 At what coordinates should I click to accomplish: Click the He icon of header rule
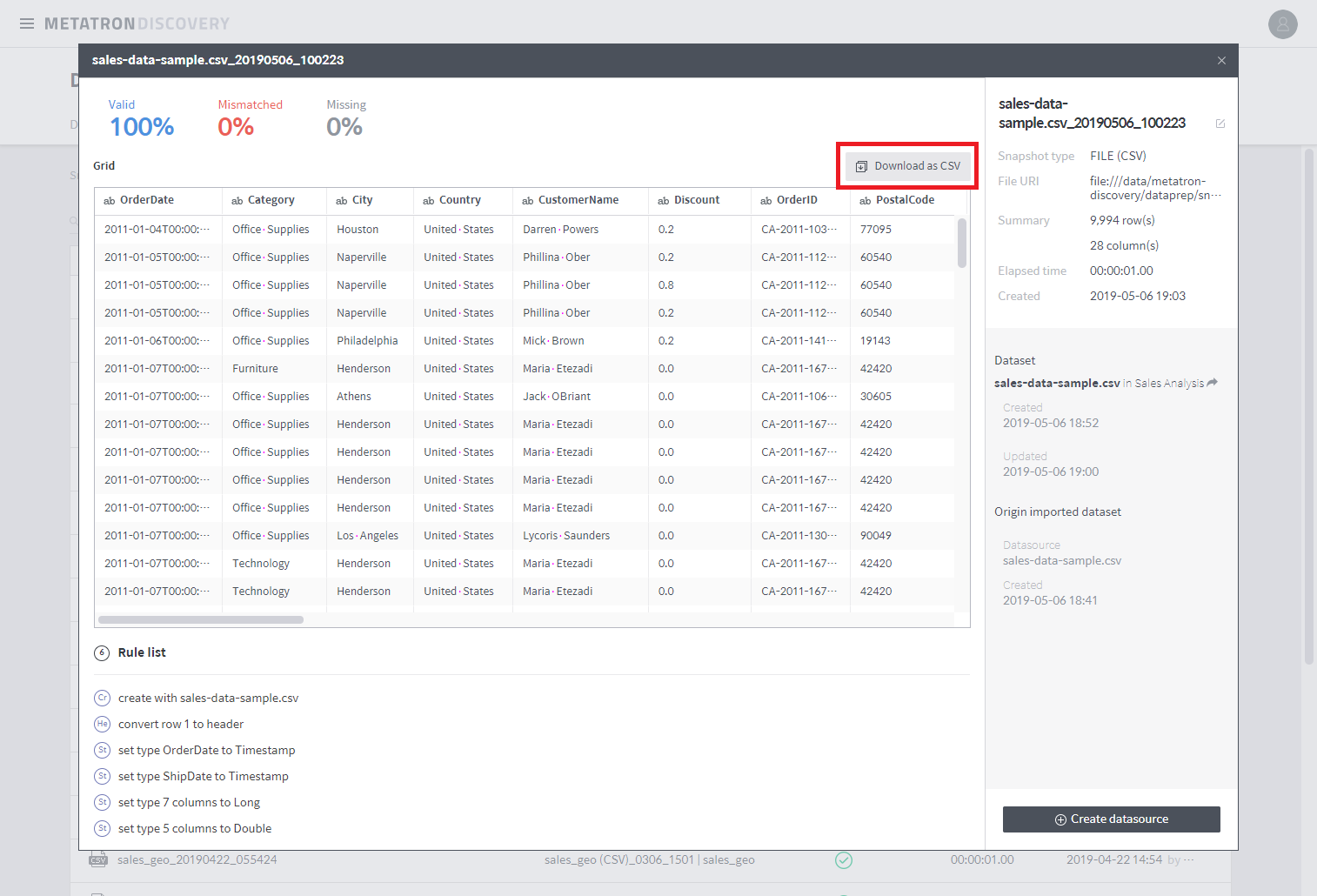[103, 724]
